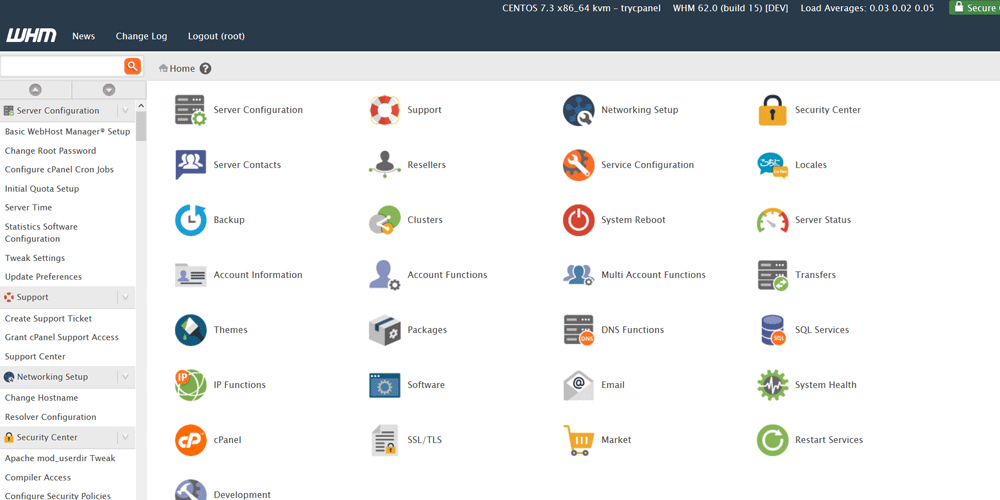Click Logout (root)
Viewport: 1000px width, 500px height.
[x=216, y=36]
